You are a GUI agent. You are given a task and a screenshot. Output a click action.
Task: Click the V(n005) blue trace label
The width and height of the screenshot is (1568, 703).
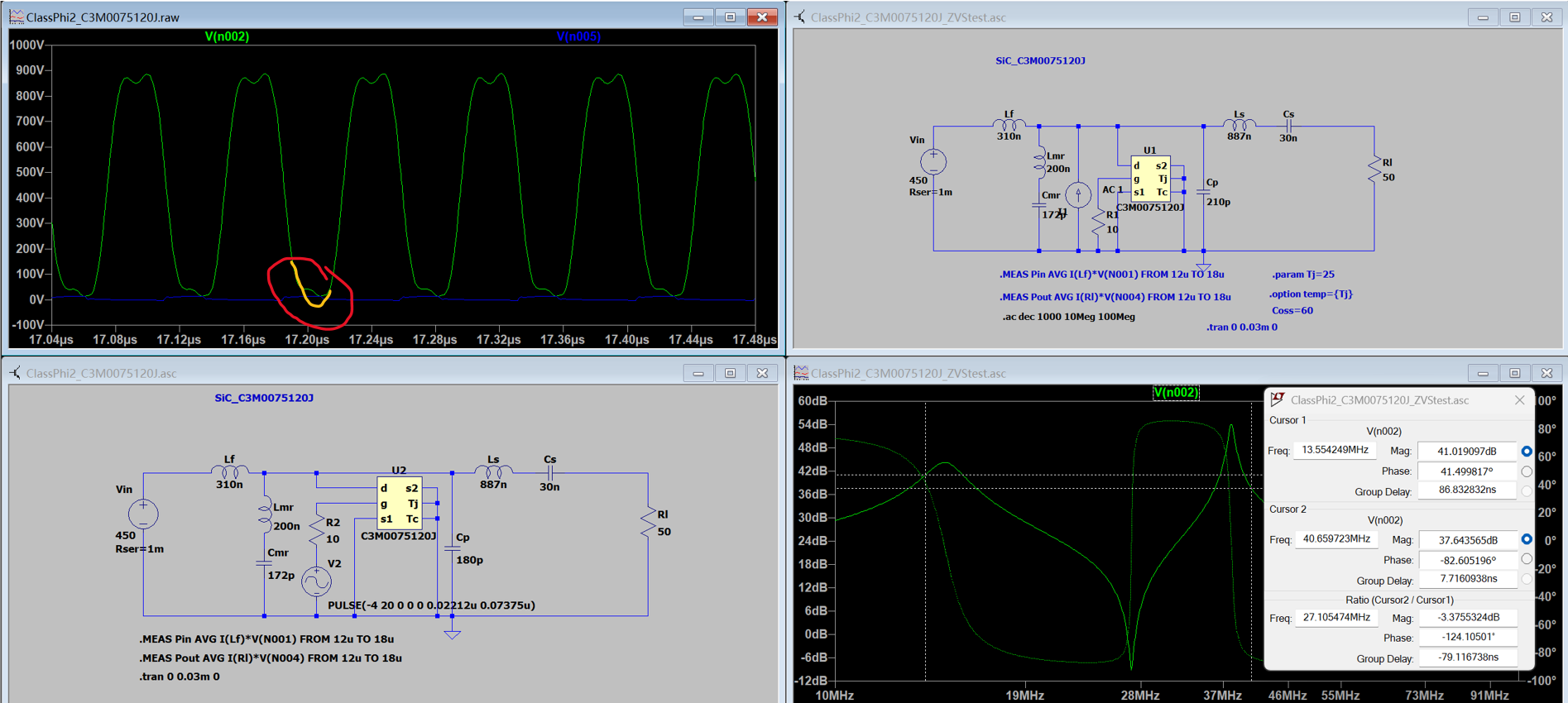[578, 36]
